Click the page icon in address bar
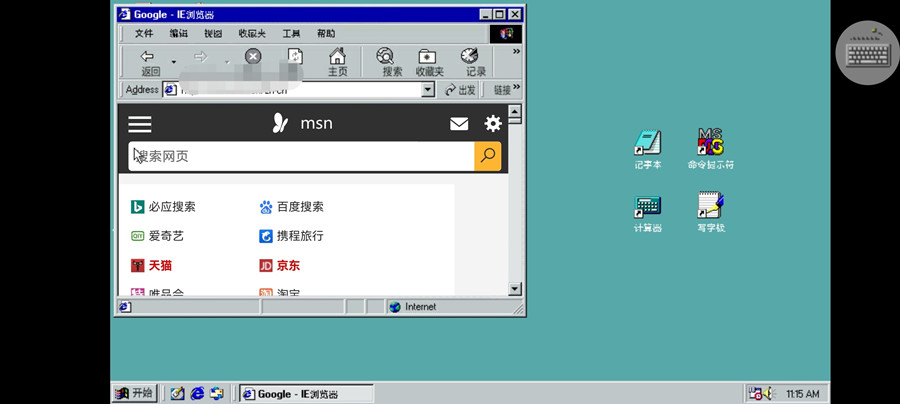 tap(169, 90)
